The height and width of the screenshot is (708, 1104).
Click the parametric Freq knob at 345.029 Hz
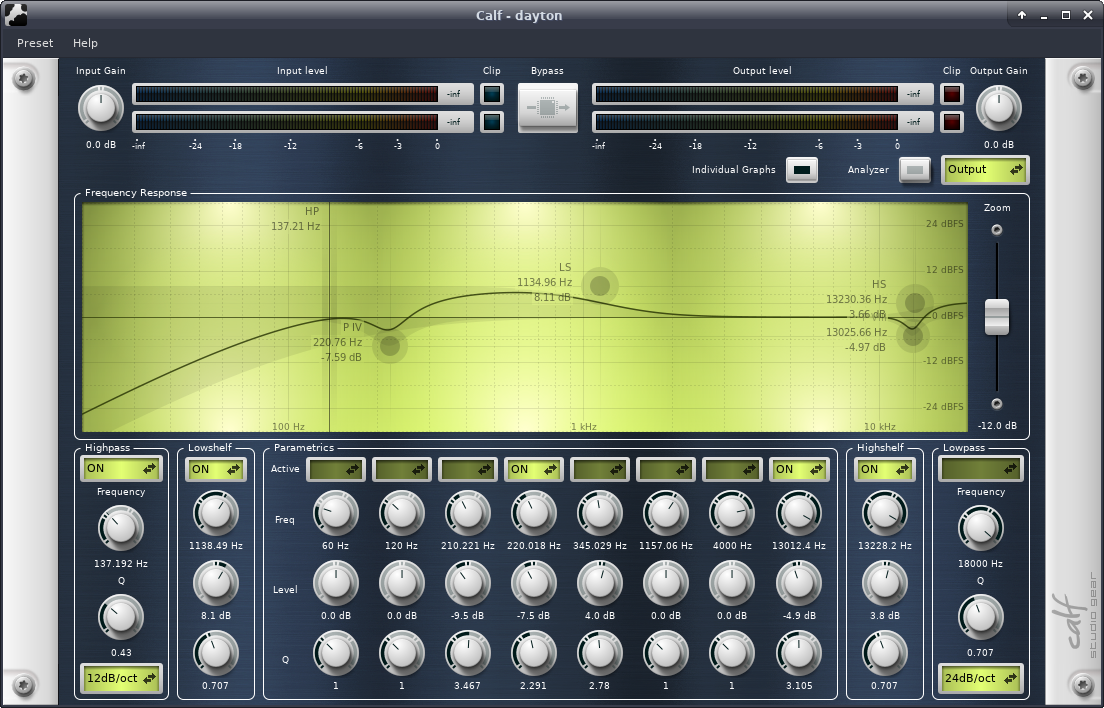click(600, 513)
